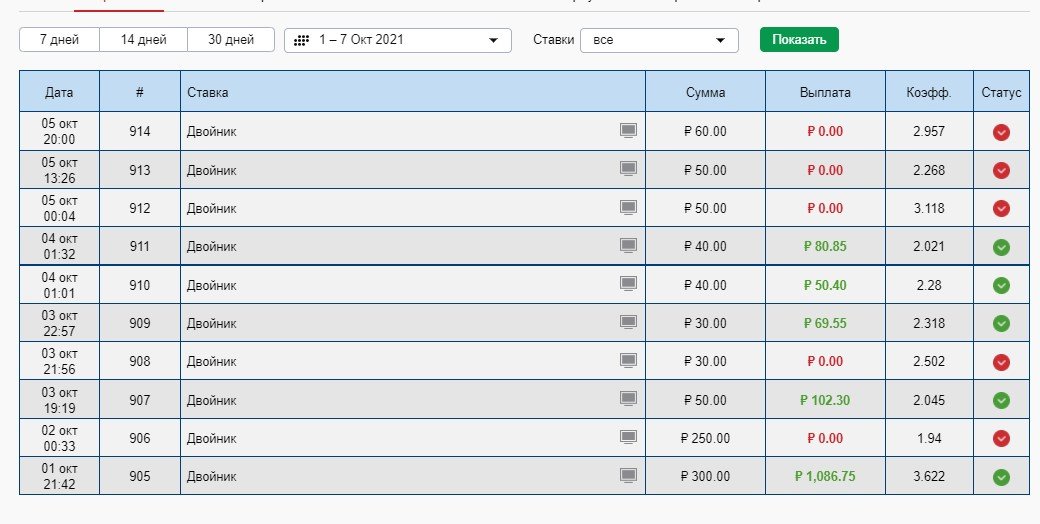
Task: Sort by the Дата column header
Action: (x=59, y=92)
